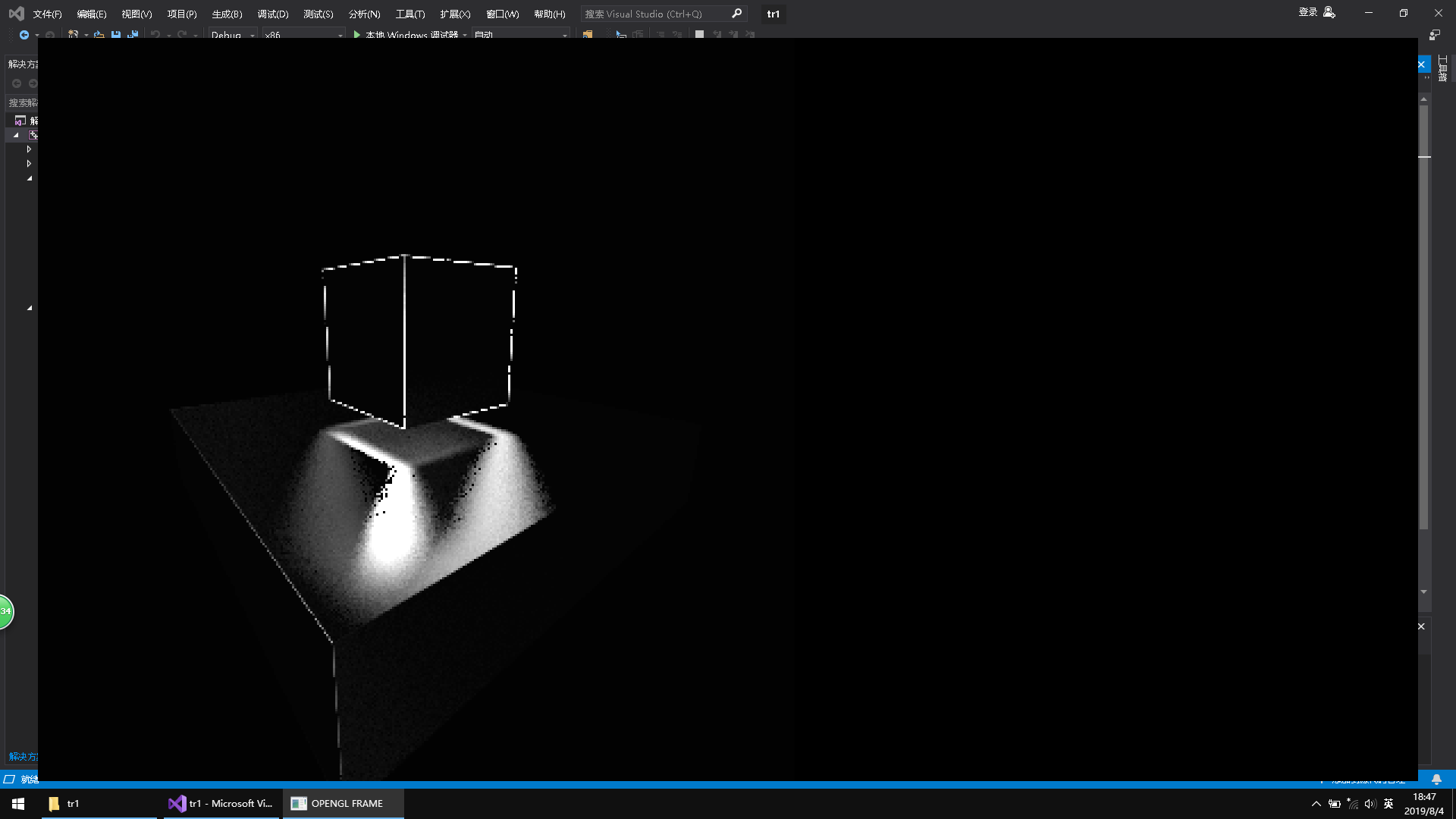Open the send feedback icon
This screenshot has height=819, width=1456.
coord(1434,35)
